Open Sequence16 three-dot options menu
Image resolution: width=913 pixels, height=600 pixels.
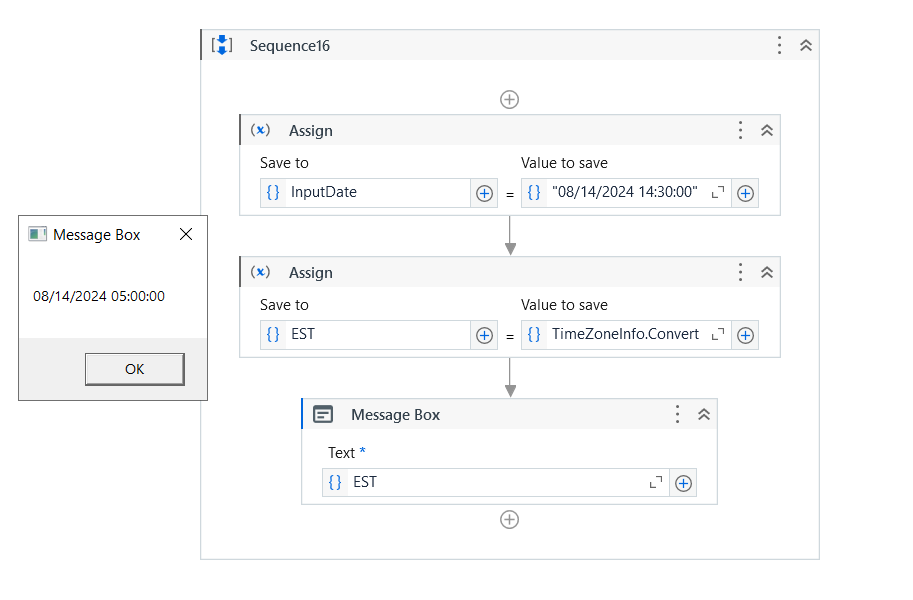[x=779, y=45]
